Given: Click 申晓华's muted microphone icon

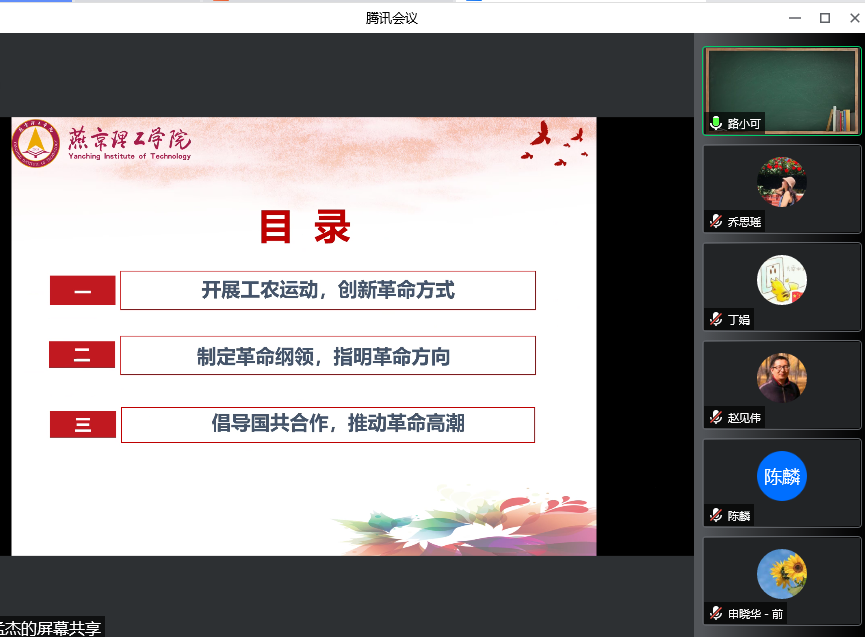Looking at the screenshot, I should [x=716, y=613].
